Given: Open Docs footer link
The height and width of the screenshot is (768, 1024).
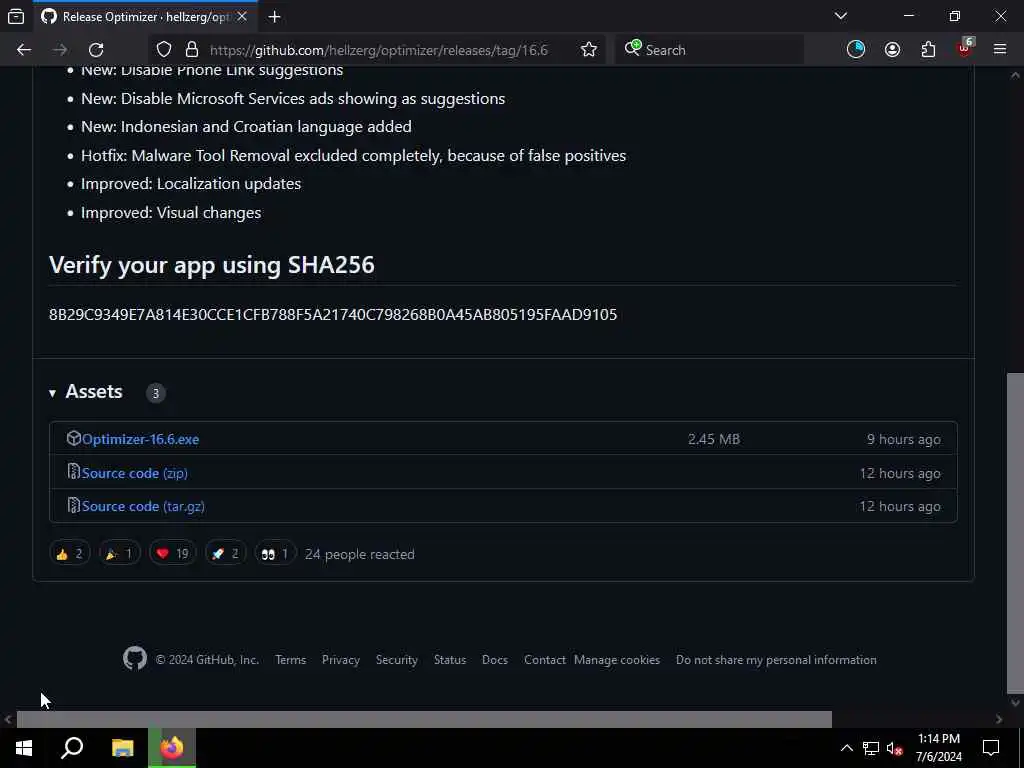Looking at the screenshot, I should tap(494, 660).
